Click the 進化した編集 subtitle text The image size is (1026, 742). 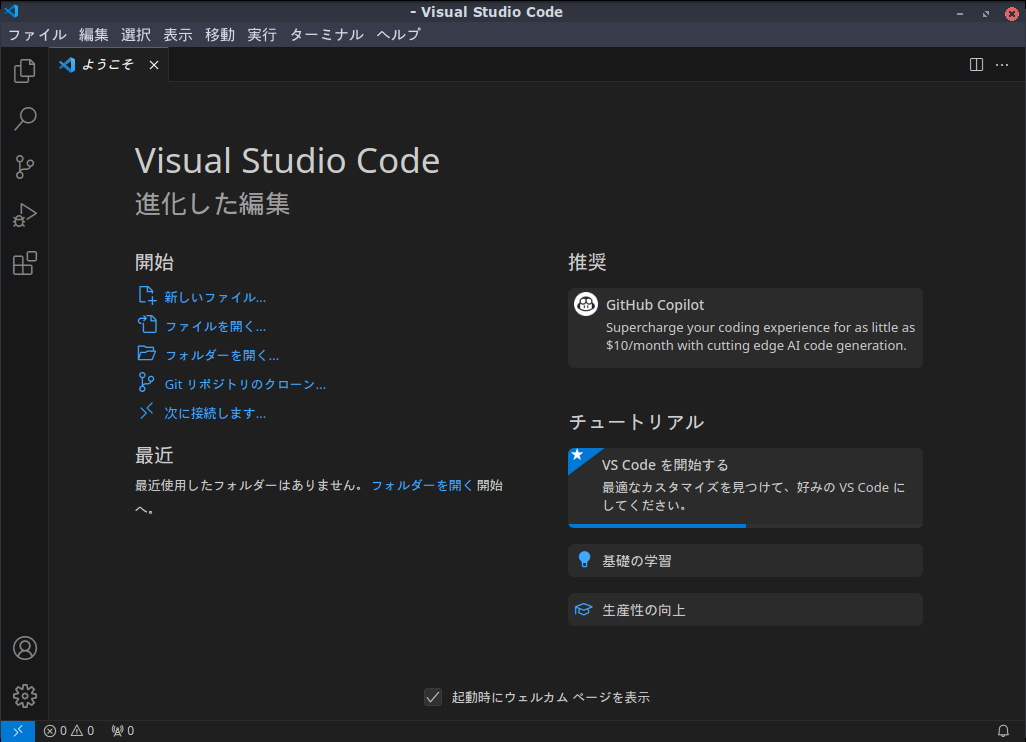(x=212, y=203)
